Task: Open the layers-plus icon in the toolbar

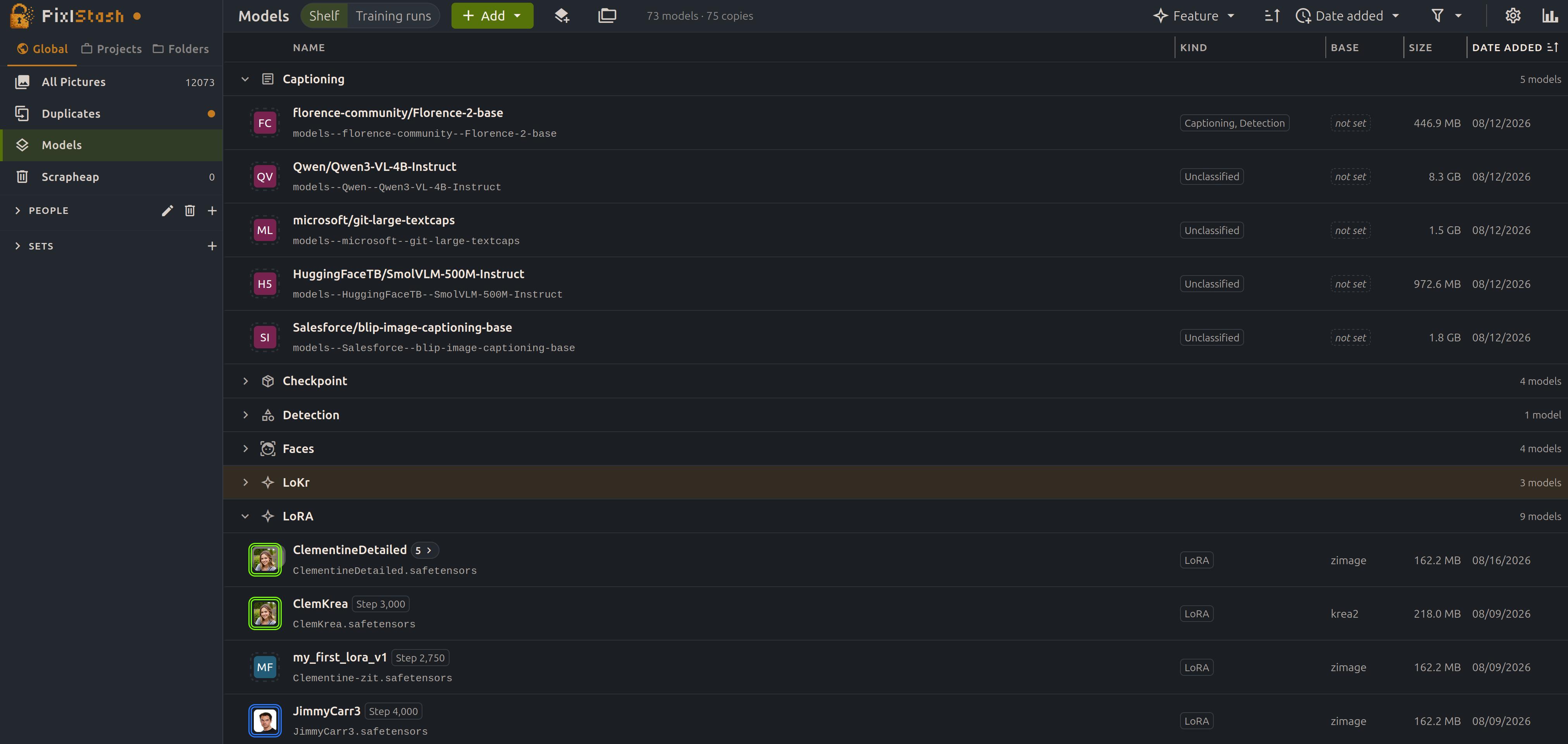Action: [562, 16]
